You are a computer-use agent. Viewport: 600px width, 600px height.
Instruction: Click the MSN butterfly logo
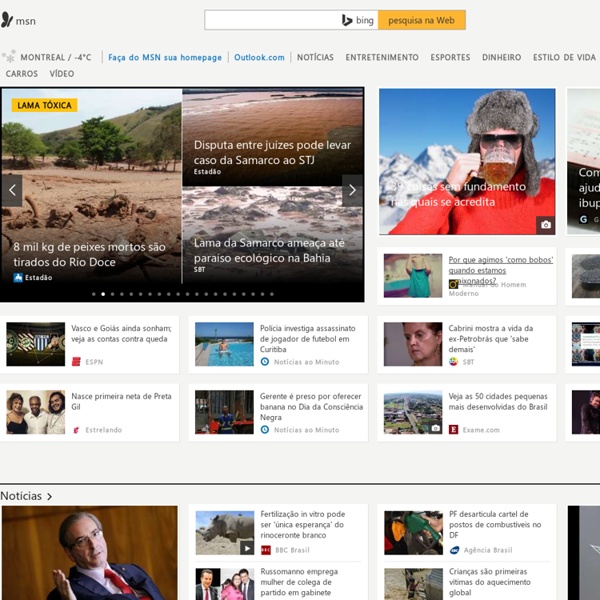point(8,20)
